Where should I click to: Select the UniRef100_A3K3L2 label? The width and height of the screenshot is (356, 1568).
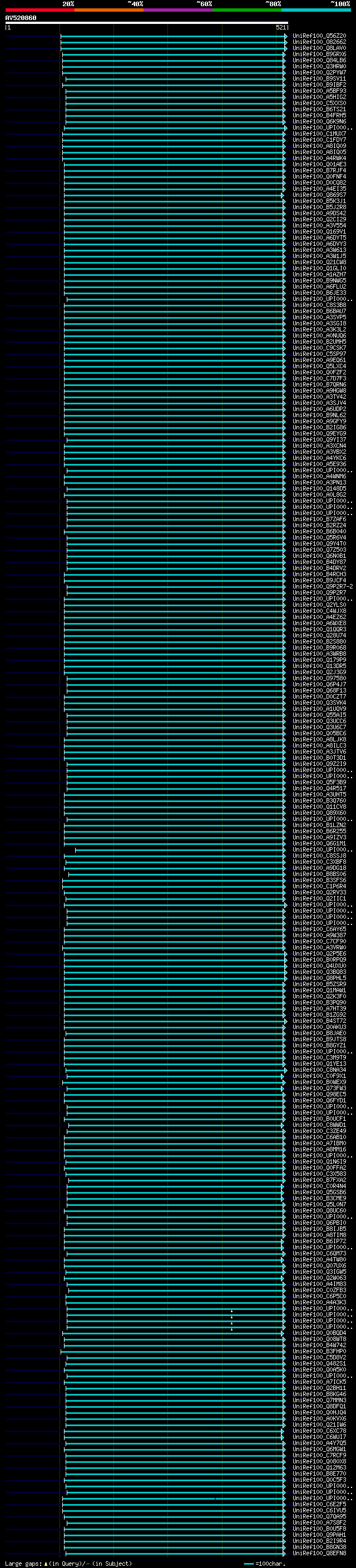319,329
